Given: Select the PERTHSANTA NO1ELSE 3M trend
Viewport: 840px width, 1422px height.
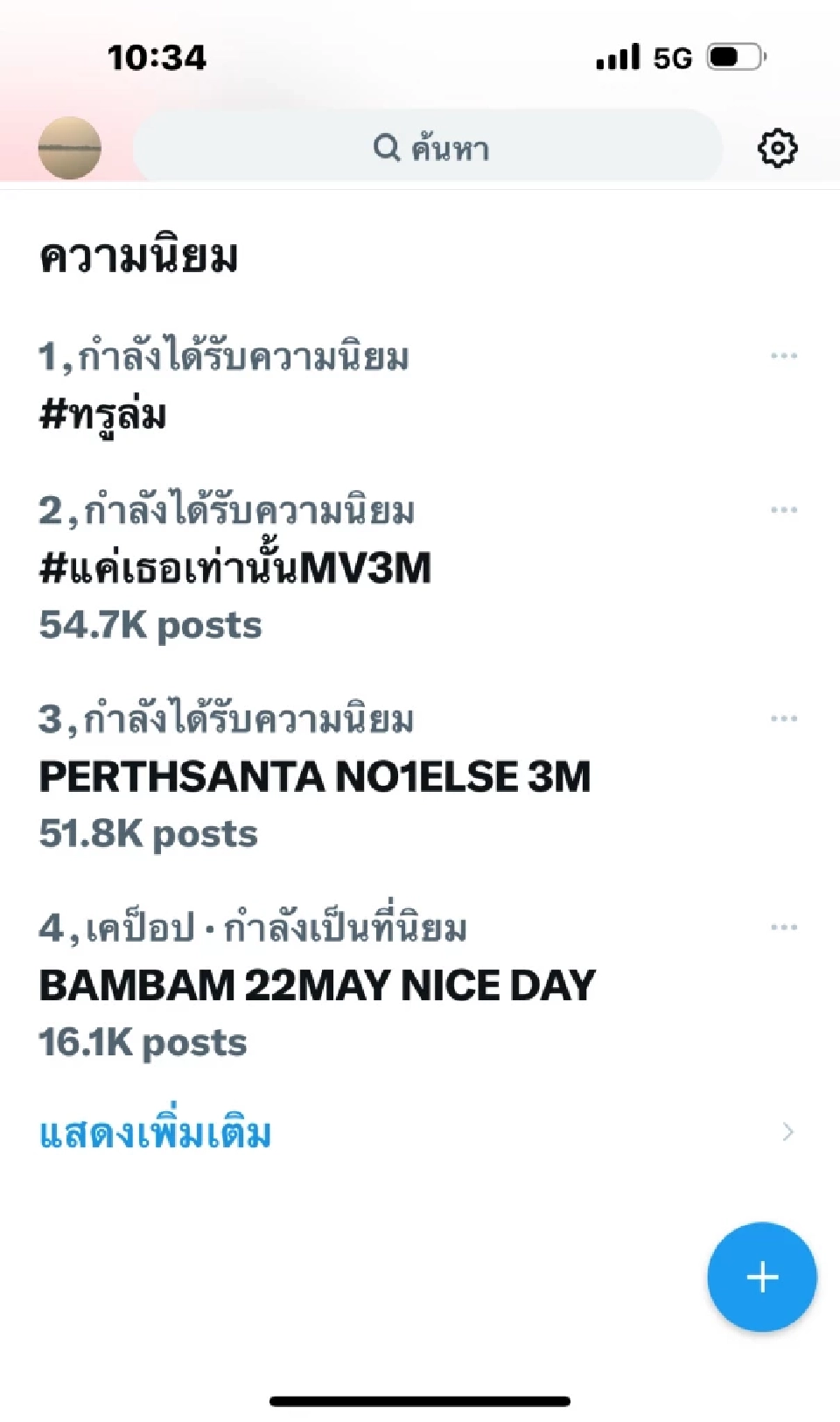Looking at the screenshot, I should [x=315, y=776].
